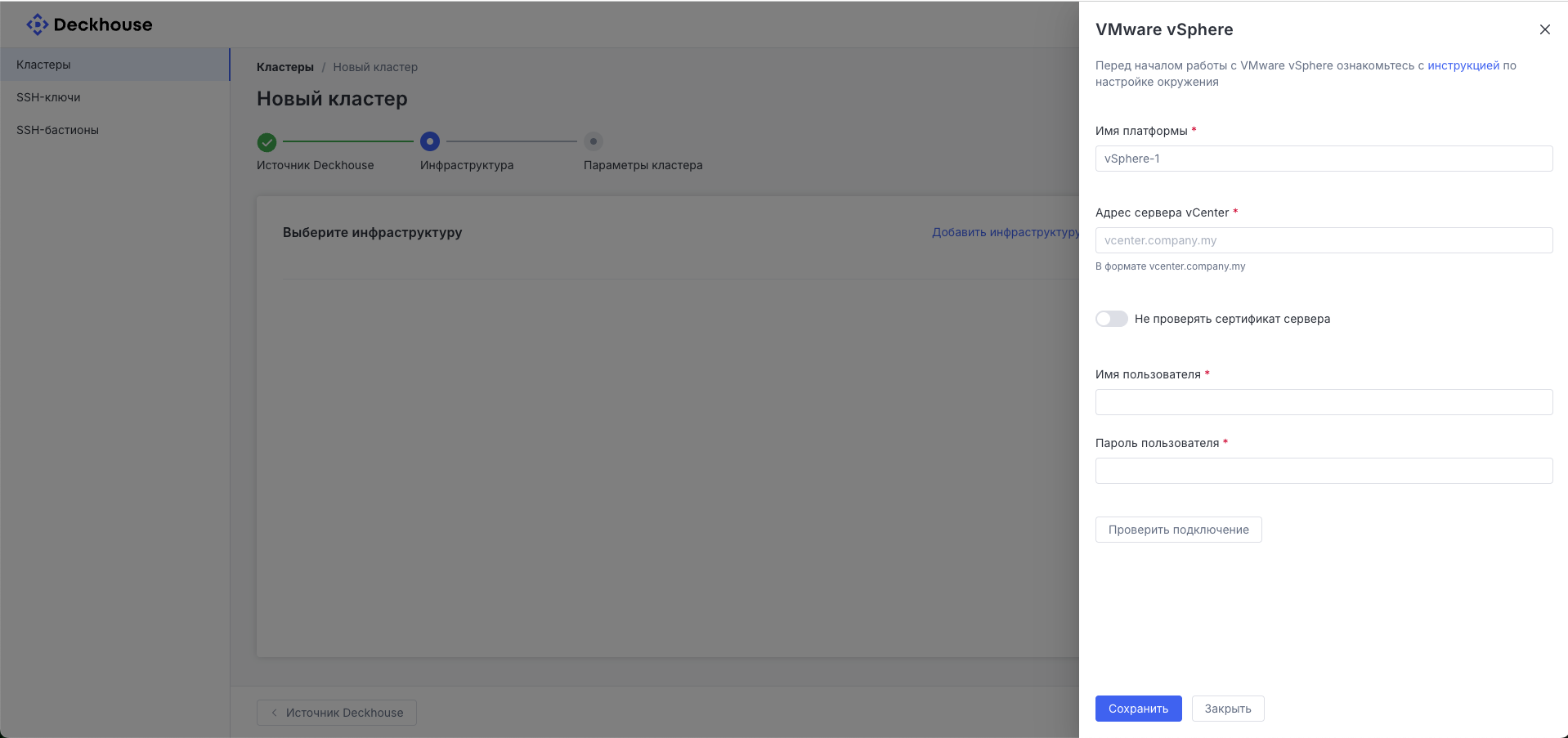Open the инструкцией link
Viewport: 1568px width, 738px height.
click(x=1463, y=65)
